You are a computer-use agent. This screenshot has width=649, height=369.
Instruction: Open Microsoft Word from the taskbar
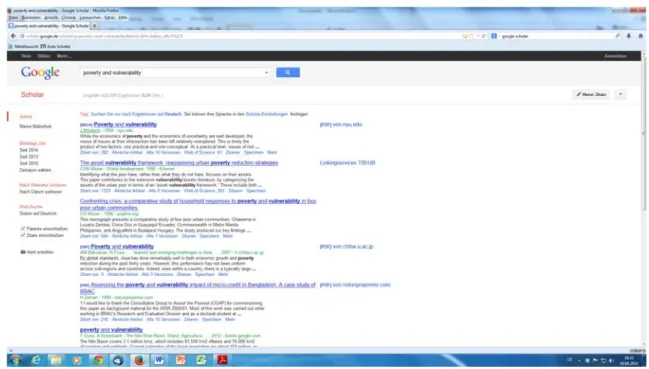pyautogui.click(x=159, y=360)
